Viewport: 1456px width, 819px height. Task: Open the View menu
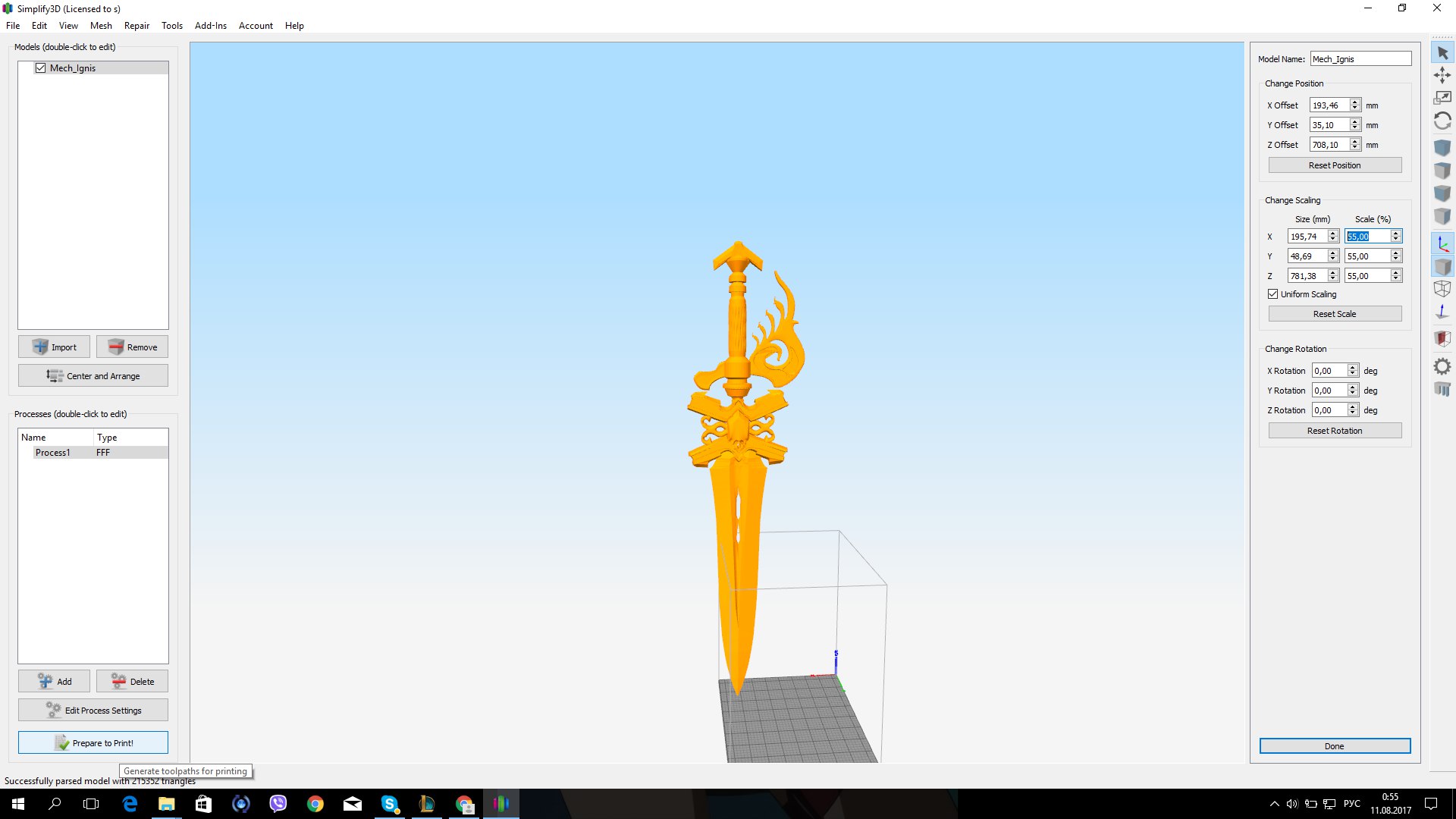click(x=68, y=26)
